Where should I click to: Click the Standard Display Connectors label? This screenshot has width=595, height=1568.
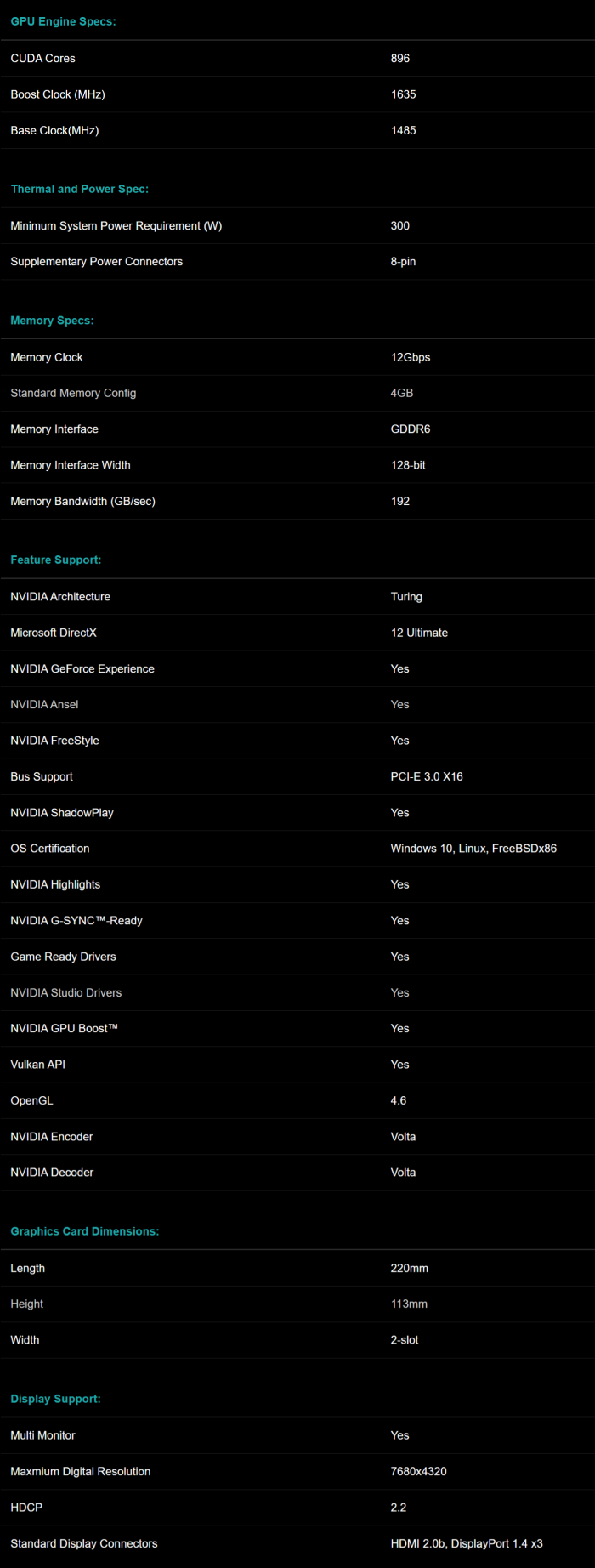pos(83,1543)
